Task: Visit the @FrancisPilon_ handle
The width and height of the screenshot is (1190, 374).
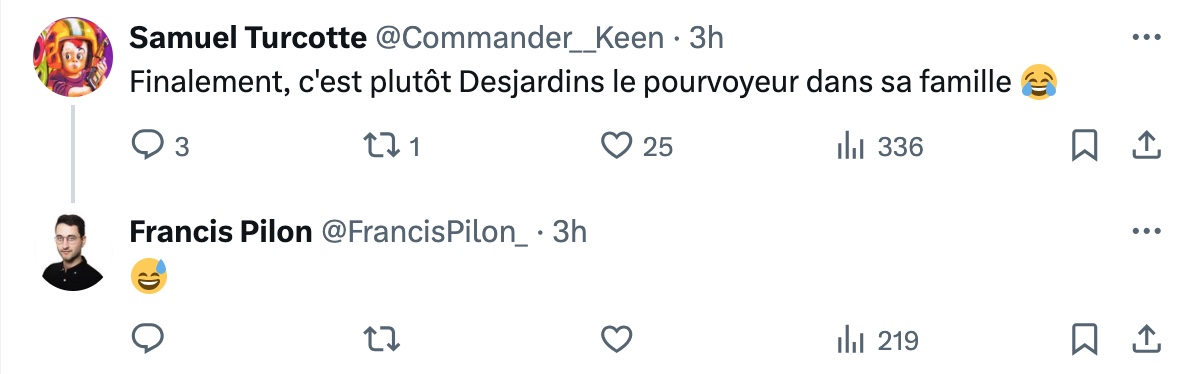Action: point(425,232)
